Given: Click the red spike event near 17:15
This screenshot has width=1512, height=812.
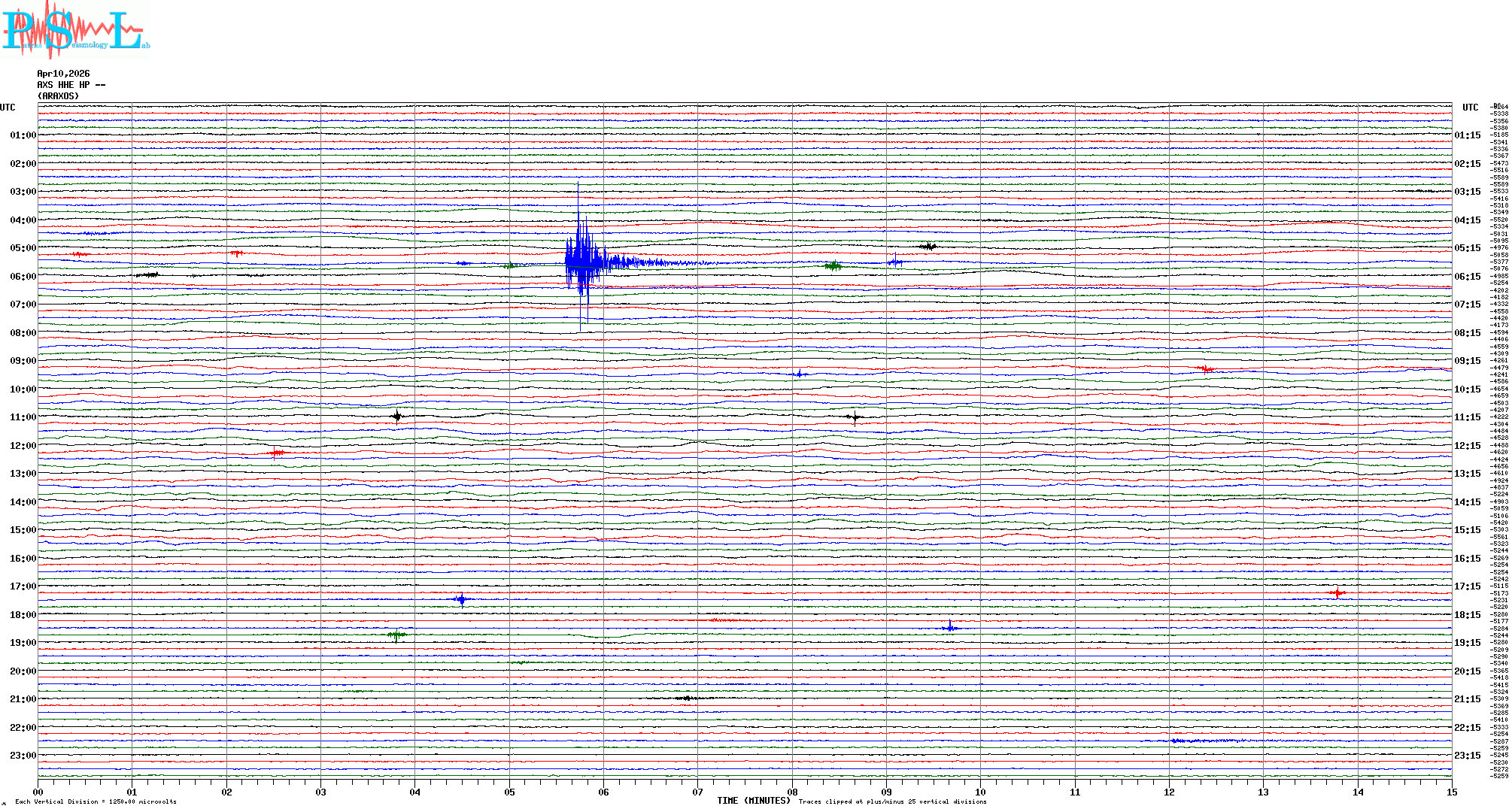Looking at the screenshot, I should click(1337, 593).
